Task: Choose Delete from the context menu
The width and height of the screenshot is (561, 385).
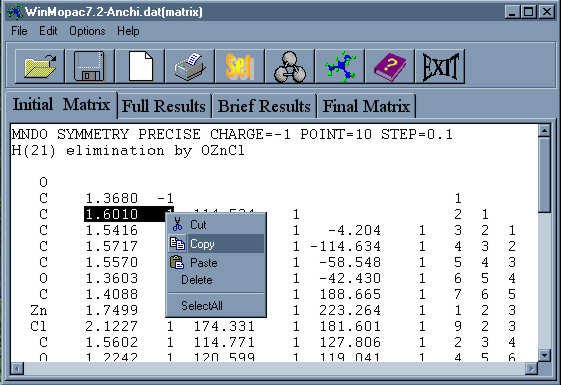Action: tap(216, 280)
